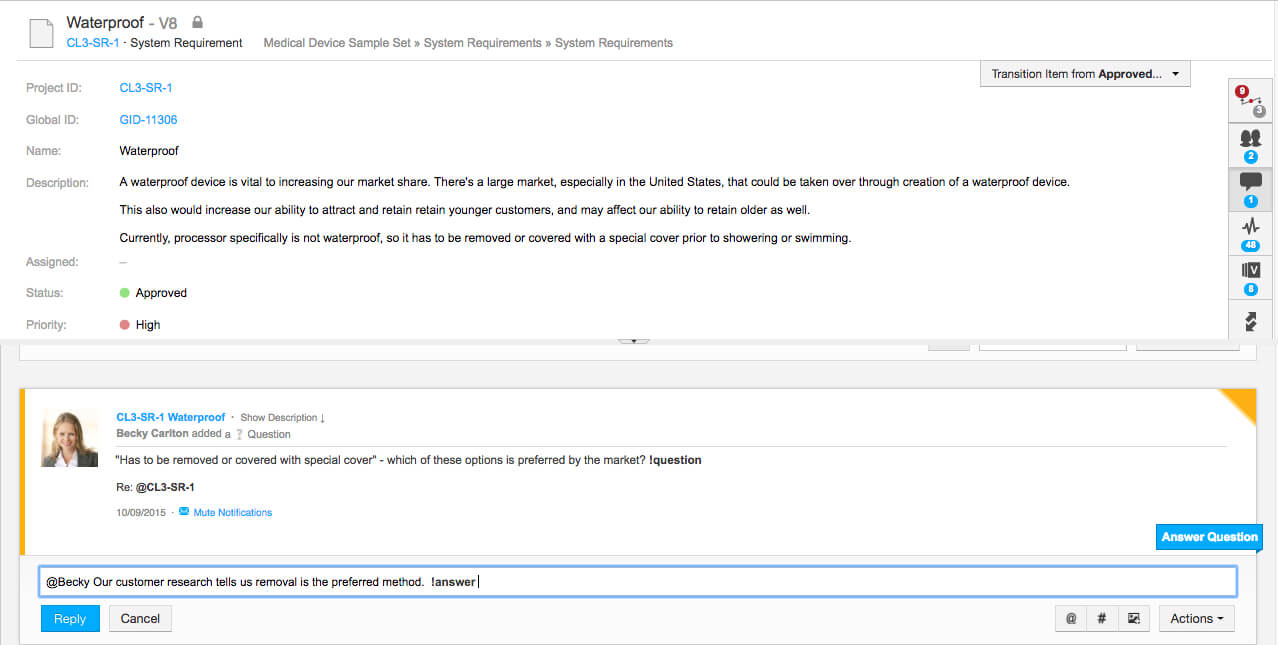
Task: Open the connected users panel icon
Action: click(x=1250, y=143)
